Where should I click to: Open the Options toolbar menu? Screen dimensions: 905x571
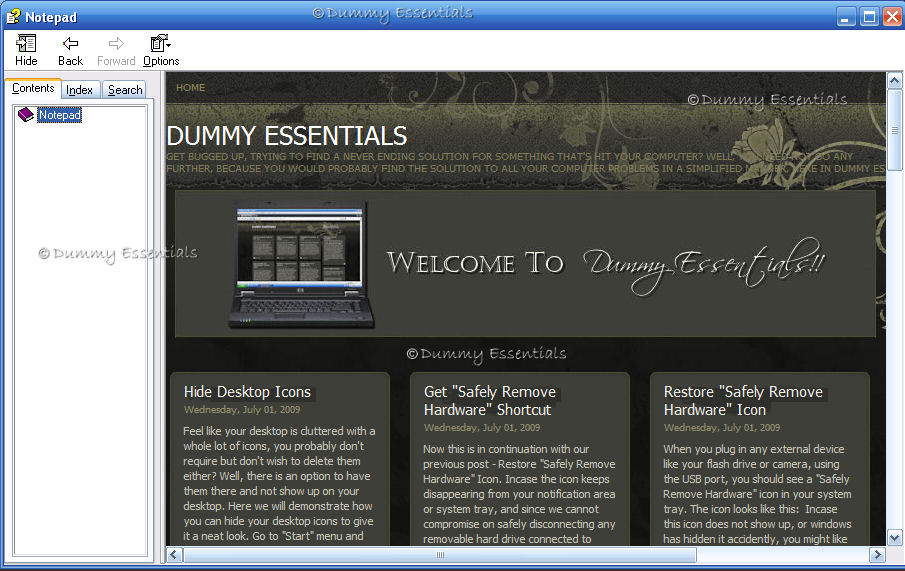click(161, 50)
